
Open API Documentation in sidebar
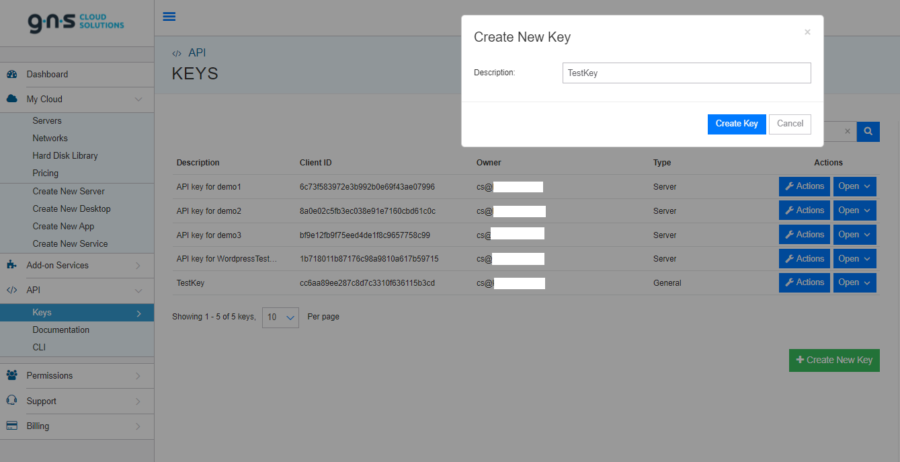pos(61,330)
